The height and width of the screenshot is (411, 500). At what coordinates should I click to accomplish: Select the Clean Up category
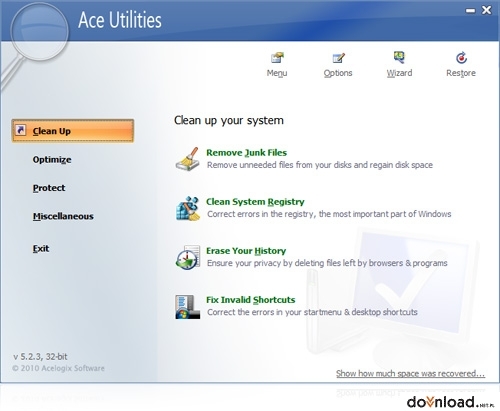73,131
